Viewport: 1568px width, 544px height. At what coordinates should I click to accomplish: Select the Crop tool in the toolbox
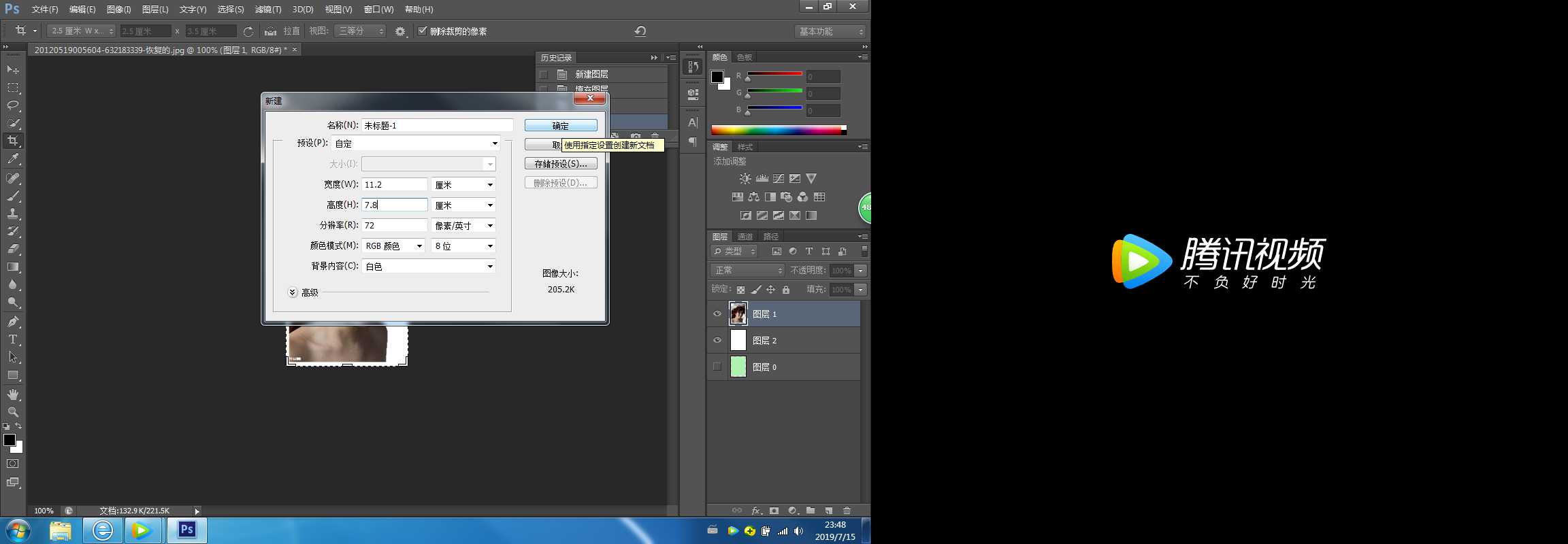coord(13,141)
